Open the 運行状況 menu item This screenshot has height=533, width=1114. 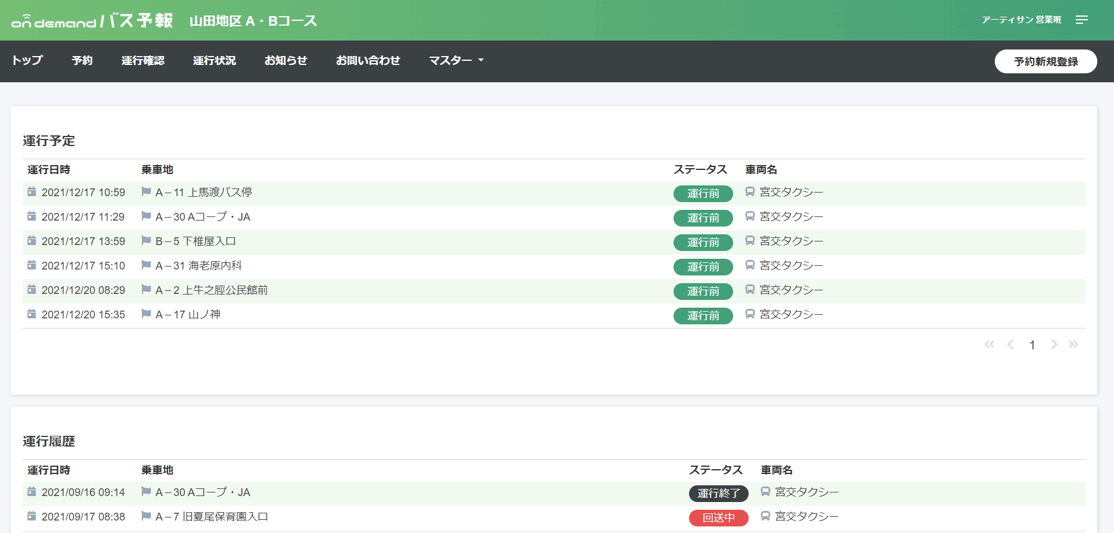[x=215, y=61]
